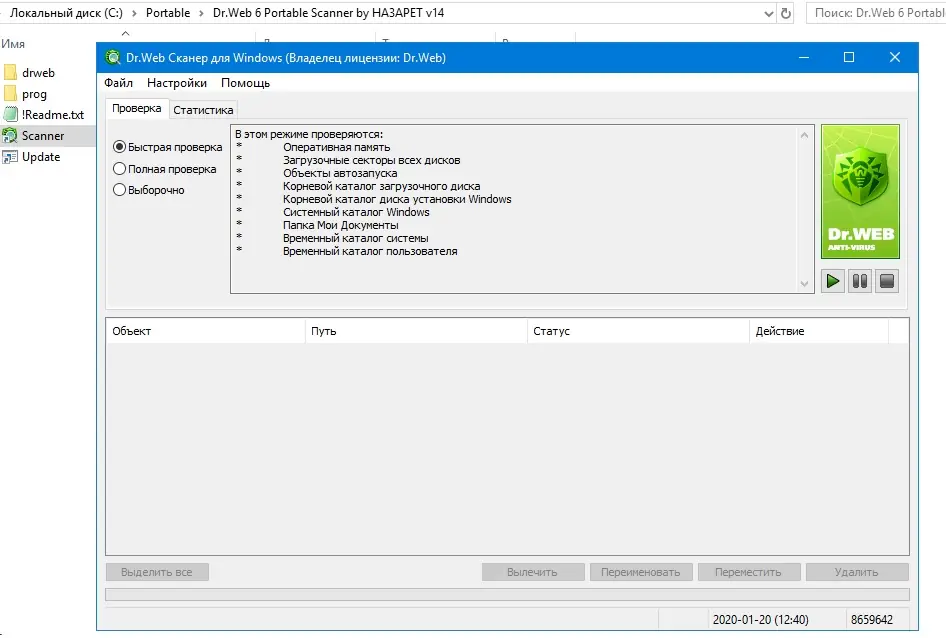Stop scanning with the stop button
The width and height of the screenshot is (946, 638).
click(x=887, y=281)
